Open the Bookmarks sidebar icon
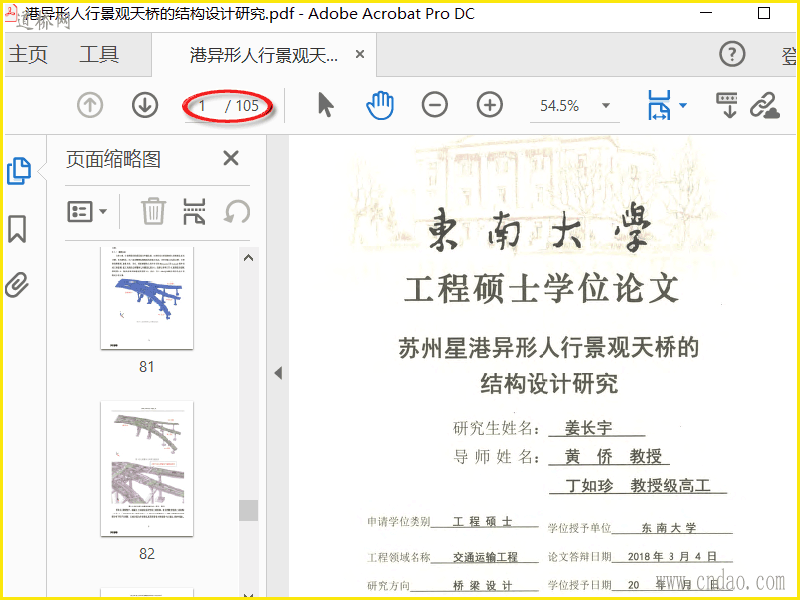The height and width of the screenshot is (600, 800). pyautogui.click(x=17, y=228)
